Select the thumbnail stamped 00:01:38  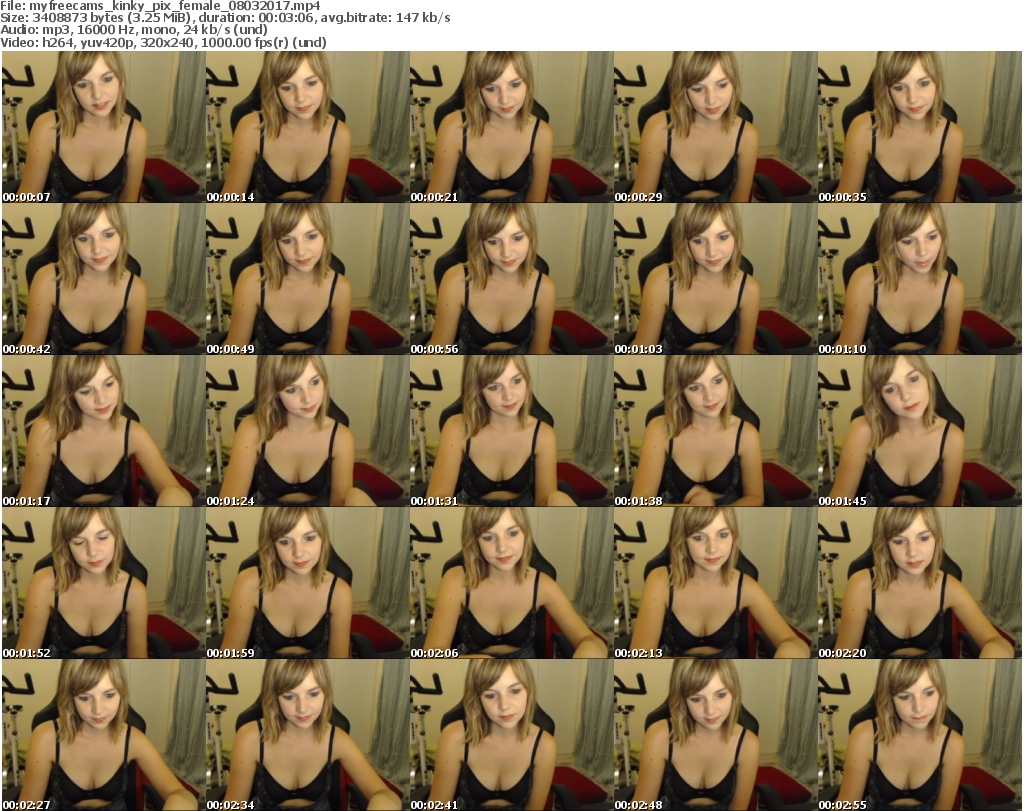(716, 431)
